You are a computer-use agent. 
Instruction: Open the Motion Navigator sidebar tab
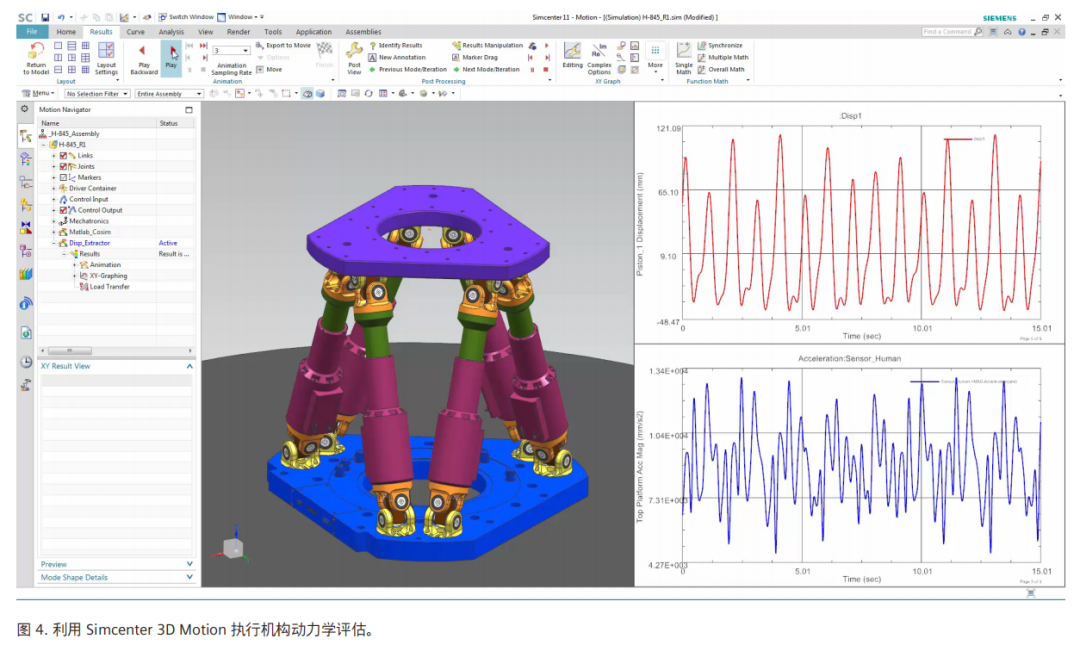25,136
